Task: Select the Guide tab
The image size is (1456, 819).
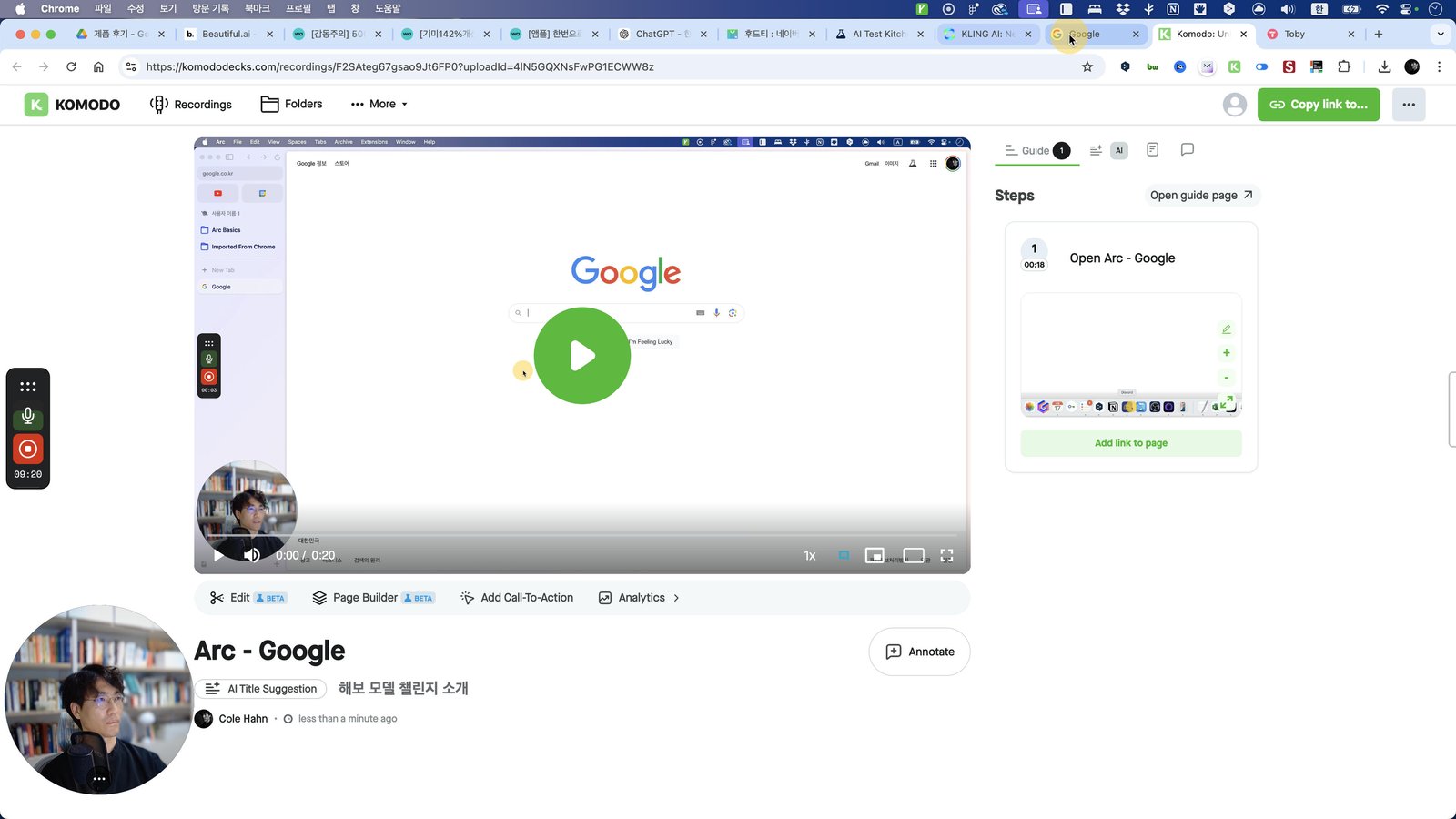Action: click(x=1037, y=151)
